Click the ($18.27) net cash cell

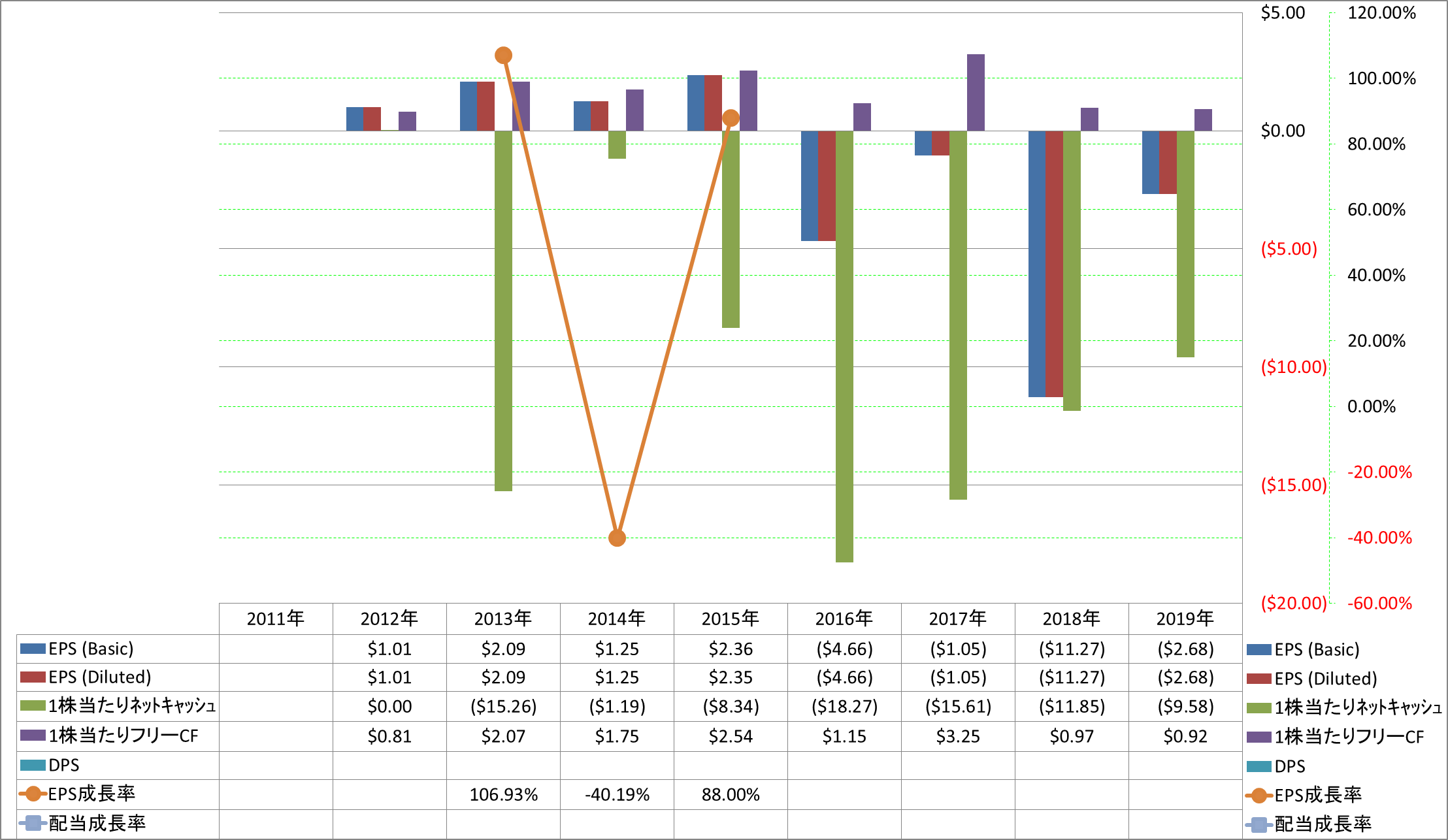point(844,706)
